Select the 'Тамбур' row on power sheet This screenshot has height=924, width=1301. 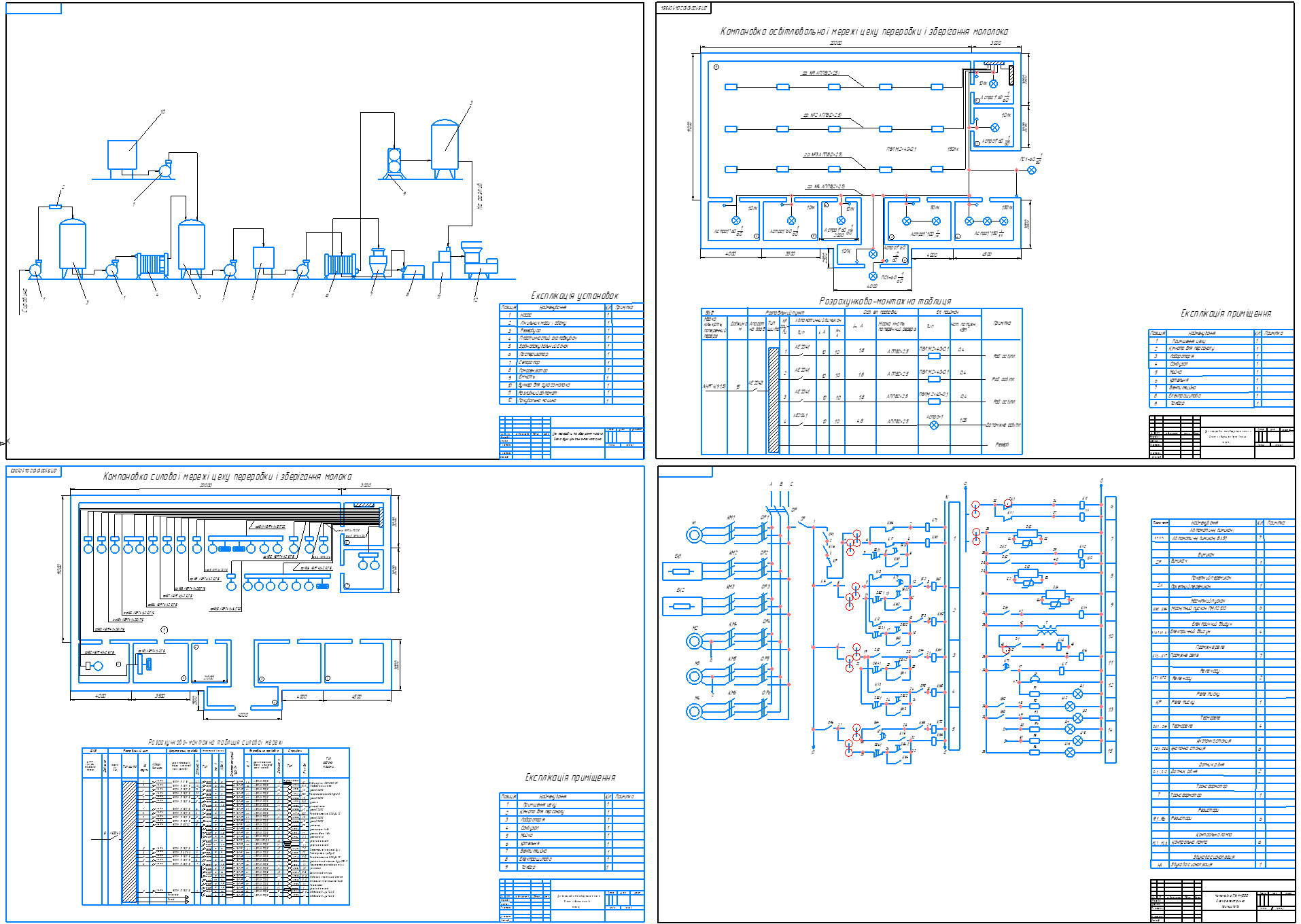571,868
